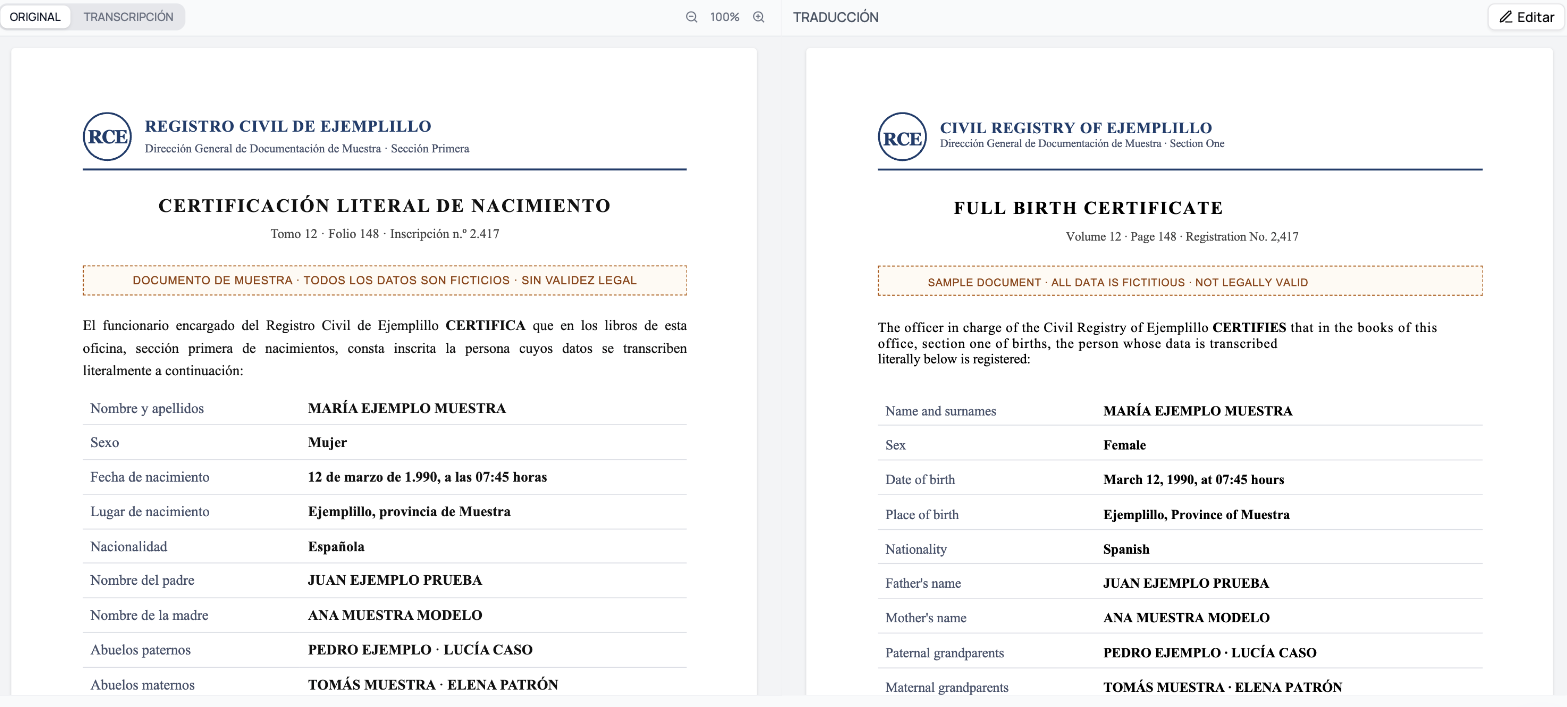The image size is (1567, 707).
Task: Click the 'Maternal grandparents' label
Action: point(947,688)
